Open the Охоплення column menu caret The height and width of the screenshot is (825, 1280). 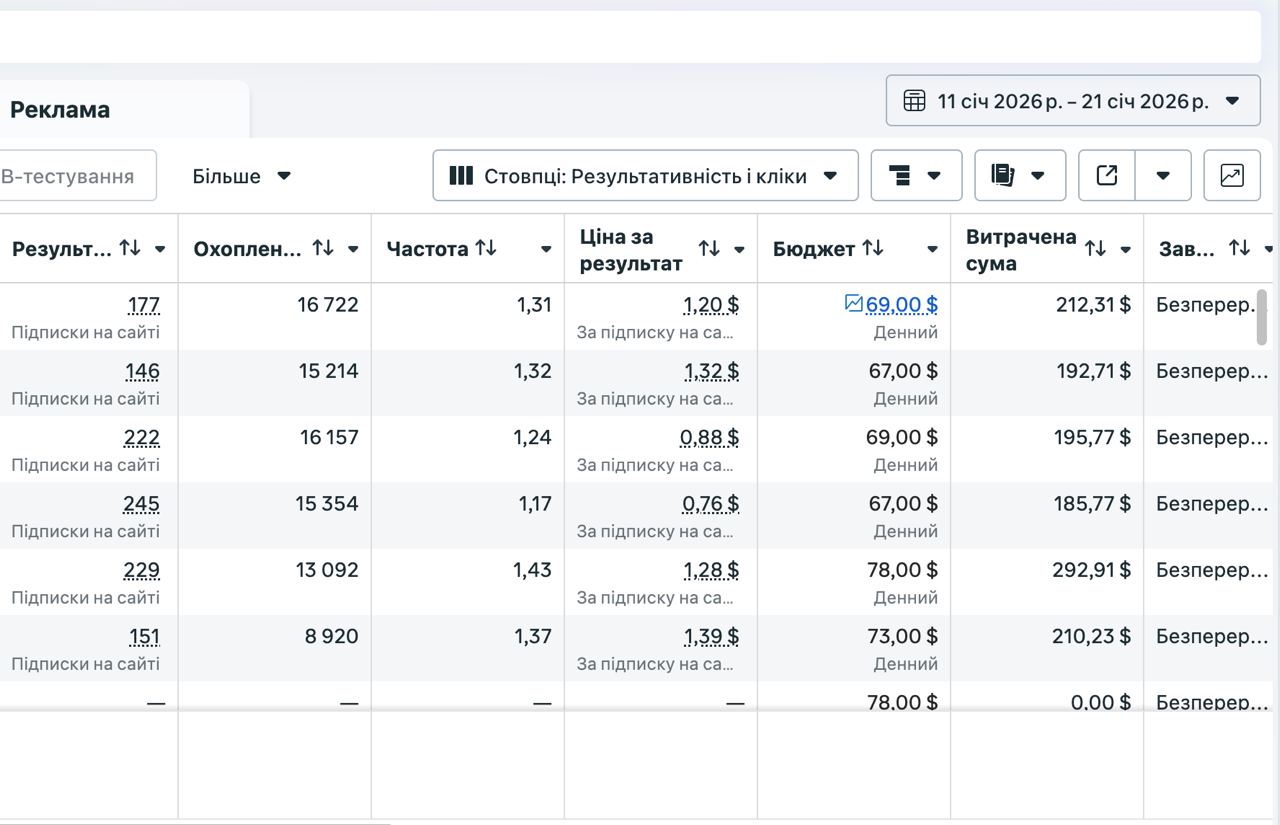353,249
